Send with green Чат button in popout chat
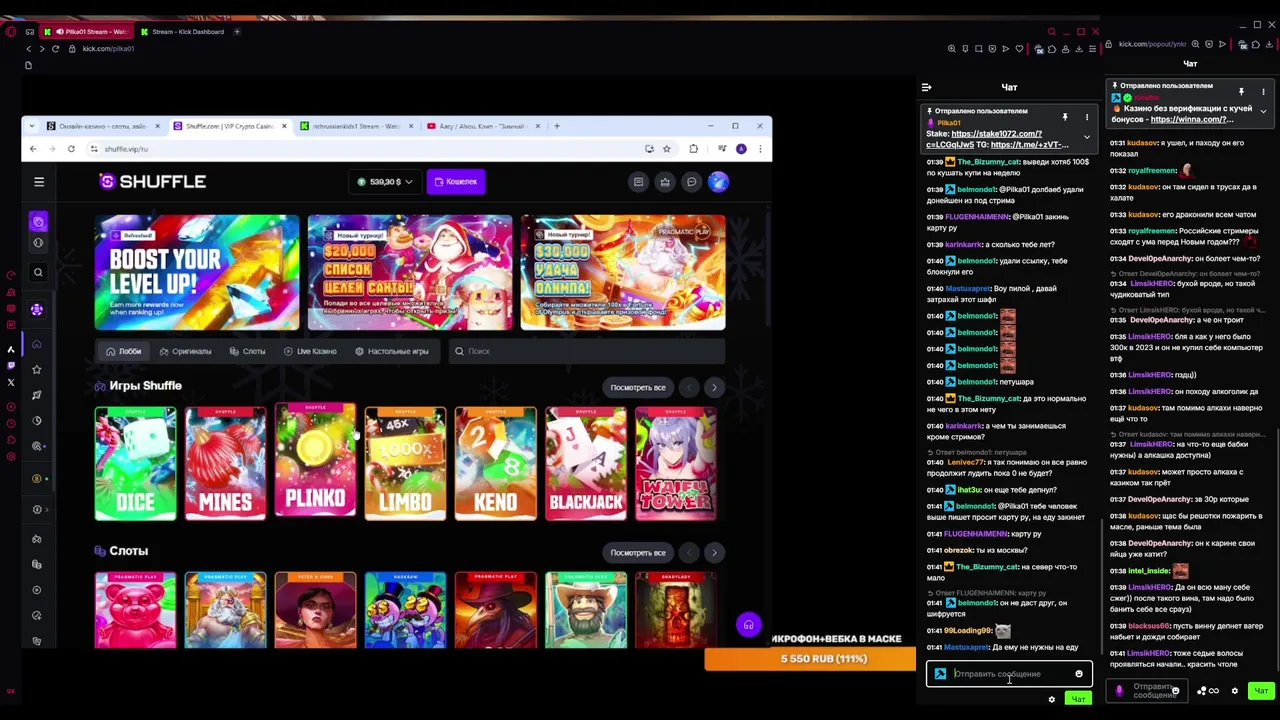1280x720 pixels. coord(1261,691)
